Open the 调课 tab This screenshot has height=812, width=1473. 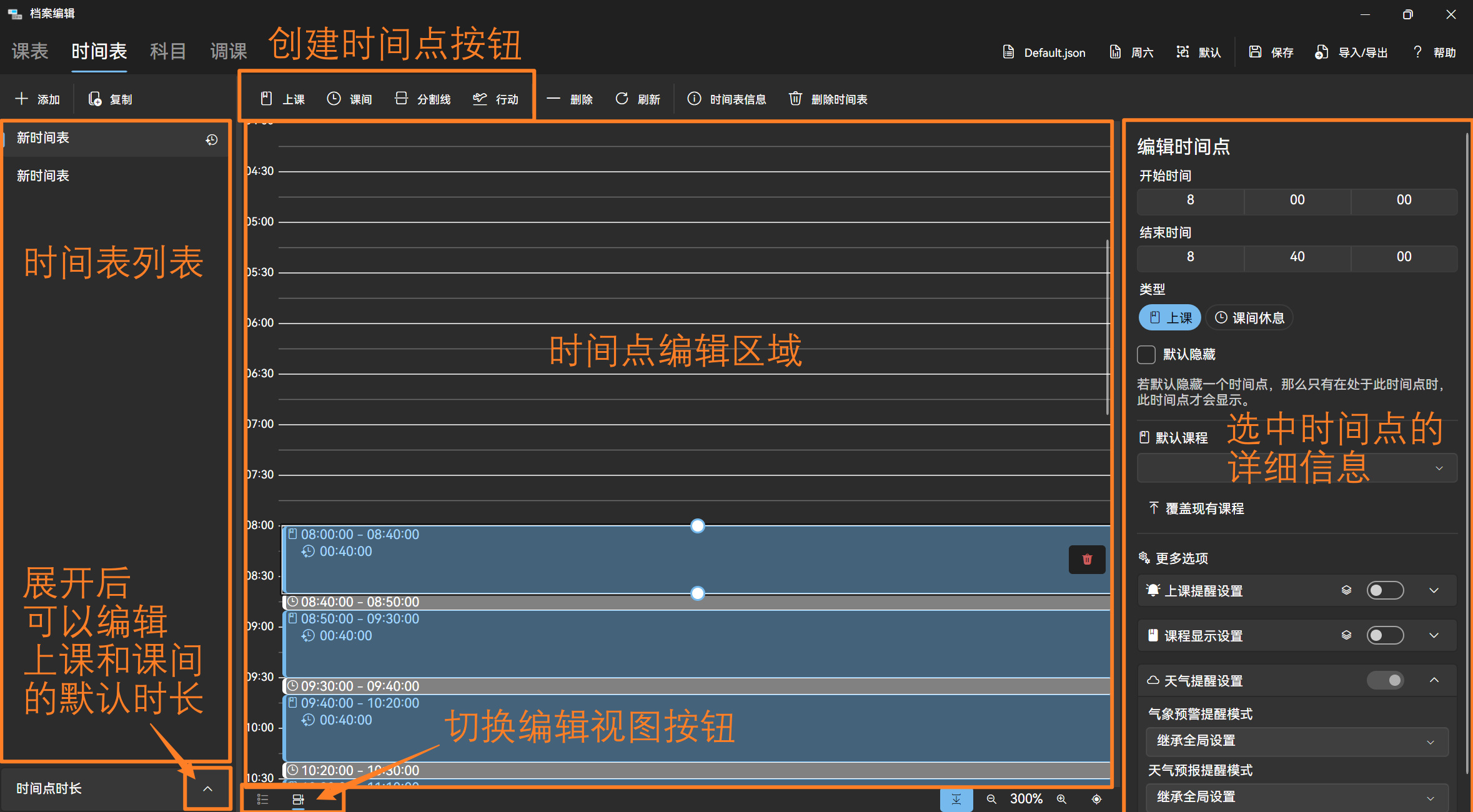point(229,51)
